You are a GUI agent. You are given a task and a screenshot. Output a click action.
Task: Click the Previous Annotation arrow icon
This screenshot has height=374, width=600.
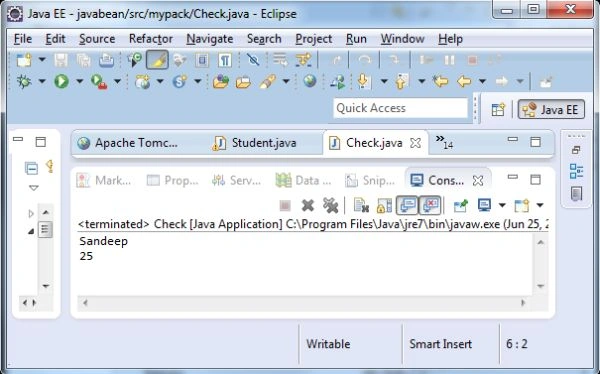pos(402,81)
